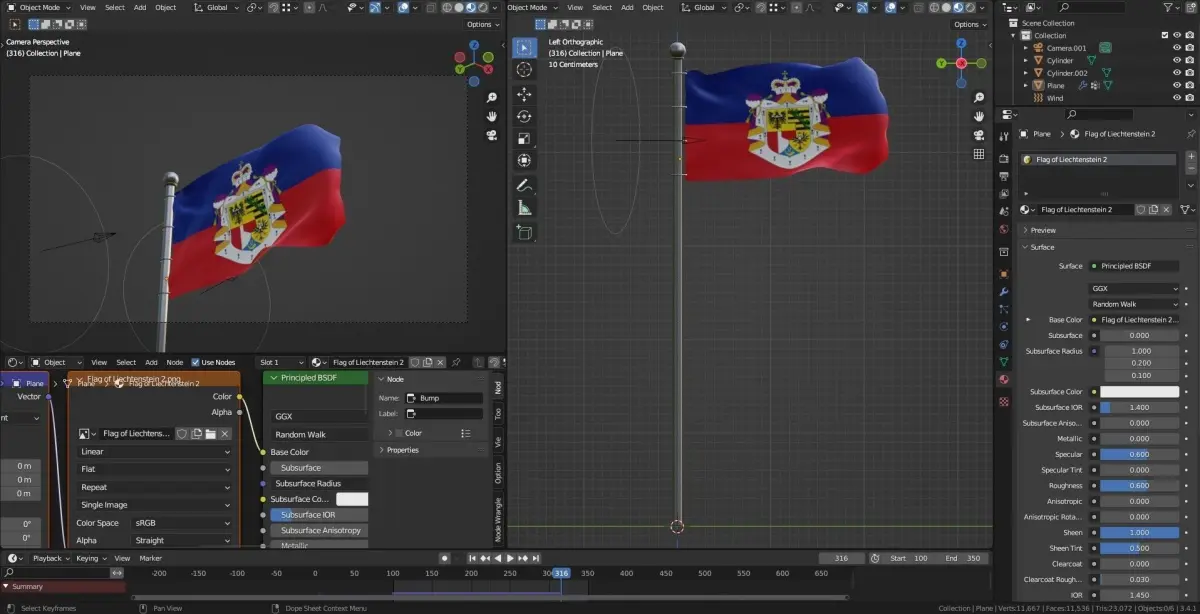Open Select menu in right viewport header
Screen dimensions: 1200x614
(x=602, y=7)
